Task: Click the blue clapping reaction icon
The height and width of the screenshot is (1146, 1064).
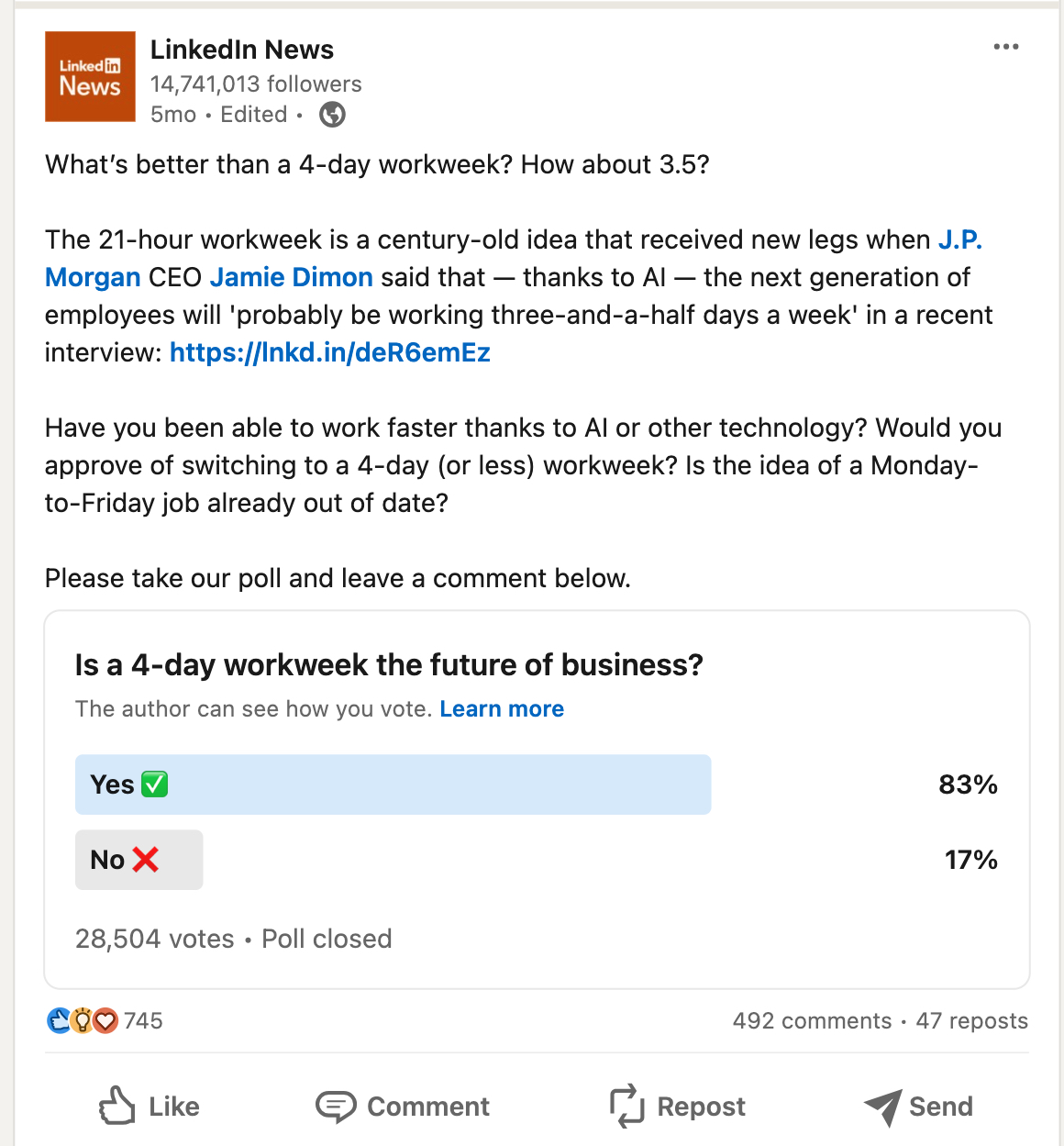Action: [59, 1020]
